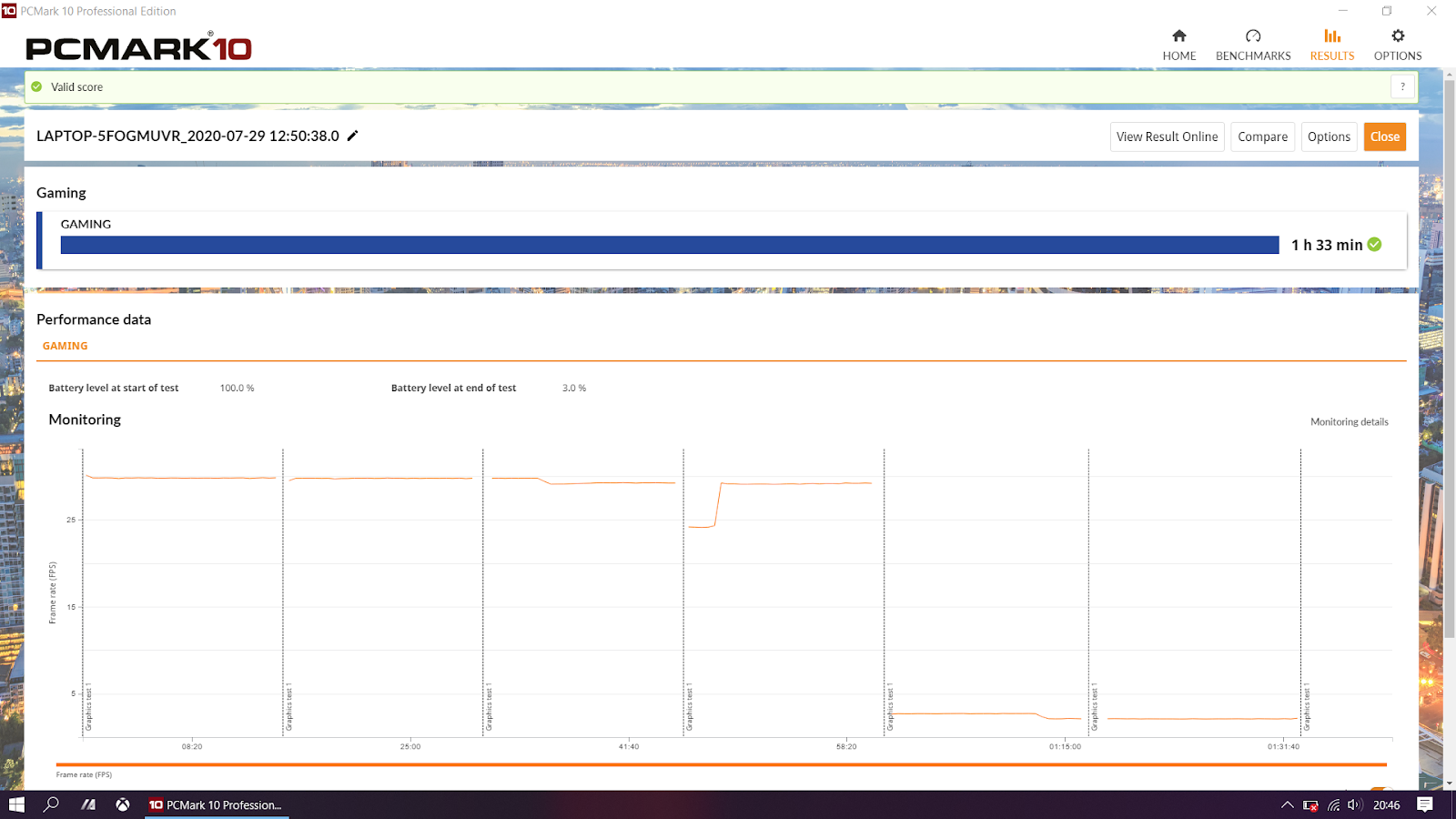Open the result Options button

click(x=1329, y=136)
